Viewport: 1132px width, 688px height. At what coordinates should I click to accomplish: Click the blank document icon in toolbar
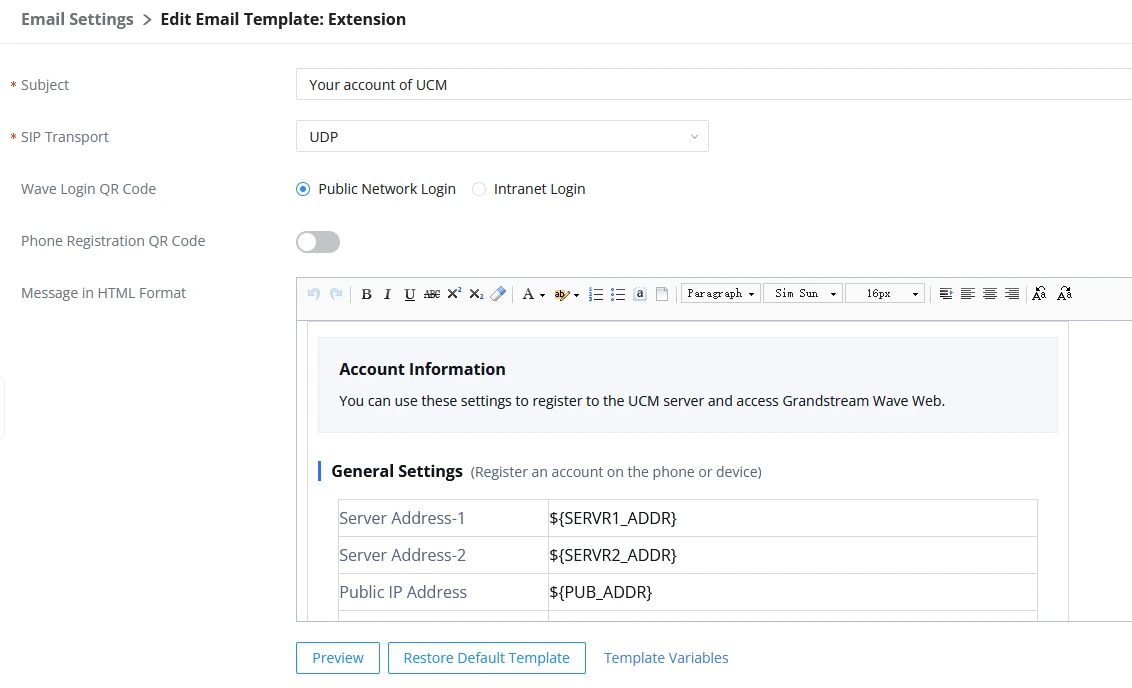tap(662, 294)
